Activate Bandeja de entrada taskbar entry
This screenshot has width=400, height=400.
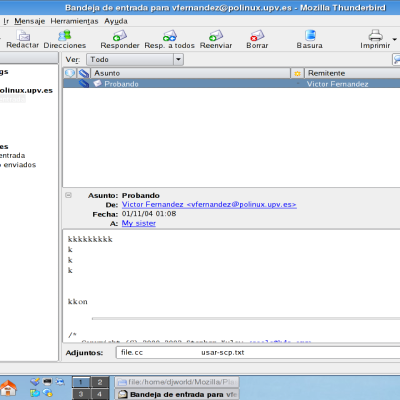(177, 394)
